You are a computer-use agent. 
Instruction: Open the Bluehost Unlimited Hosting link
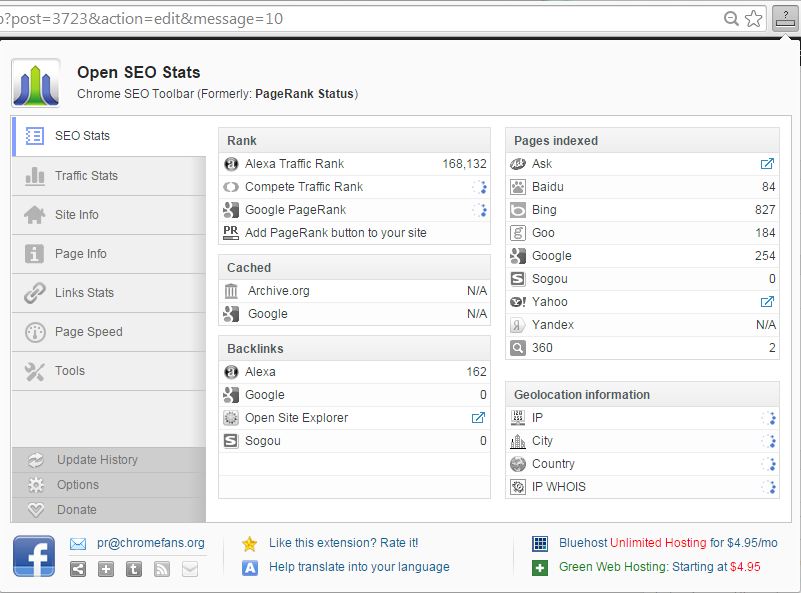pos(668,543)
